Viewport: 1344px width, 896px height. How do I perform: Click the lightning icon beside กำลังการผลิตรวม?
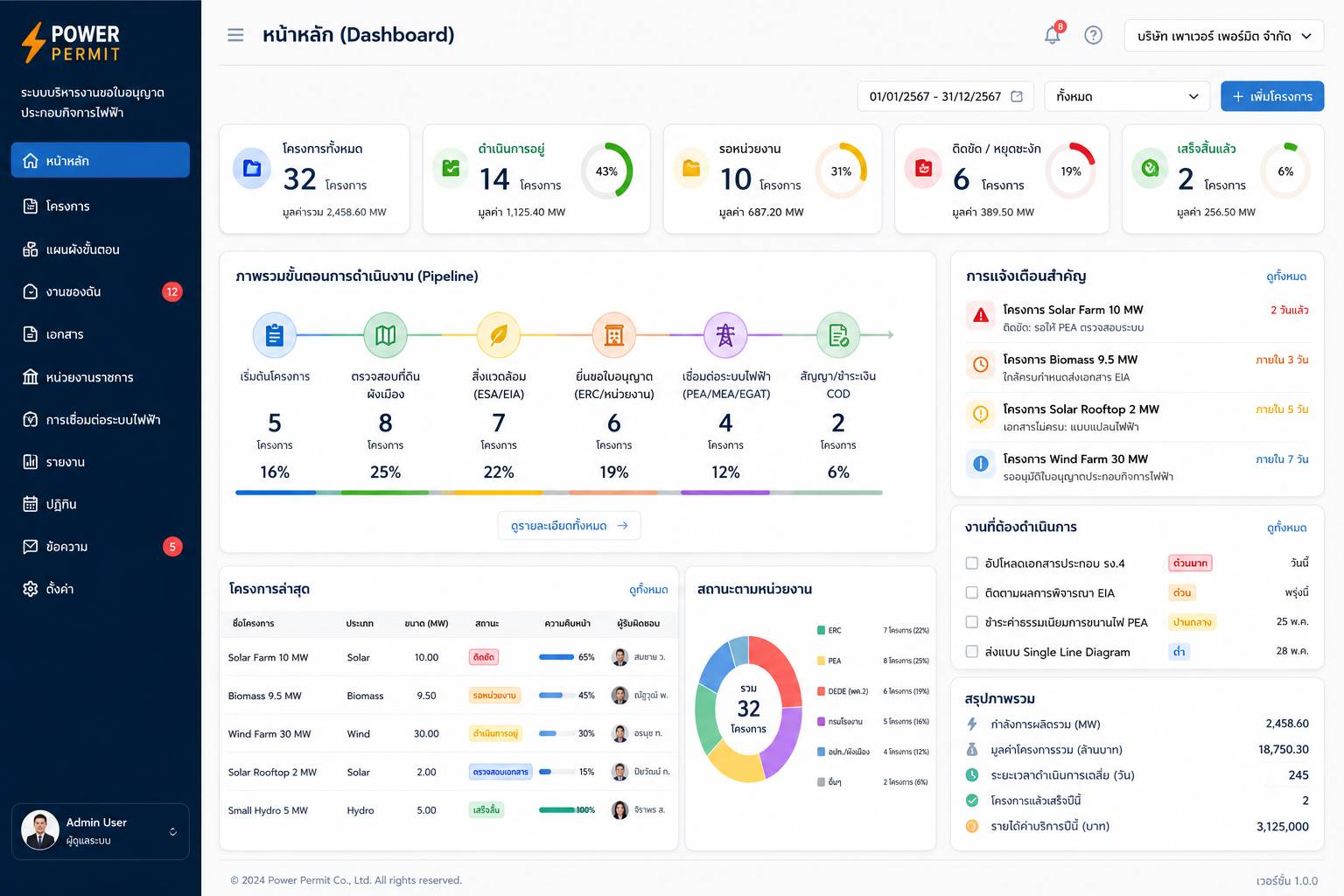click(971, 724)
